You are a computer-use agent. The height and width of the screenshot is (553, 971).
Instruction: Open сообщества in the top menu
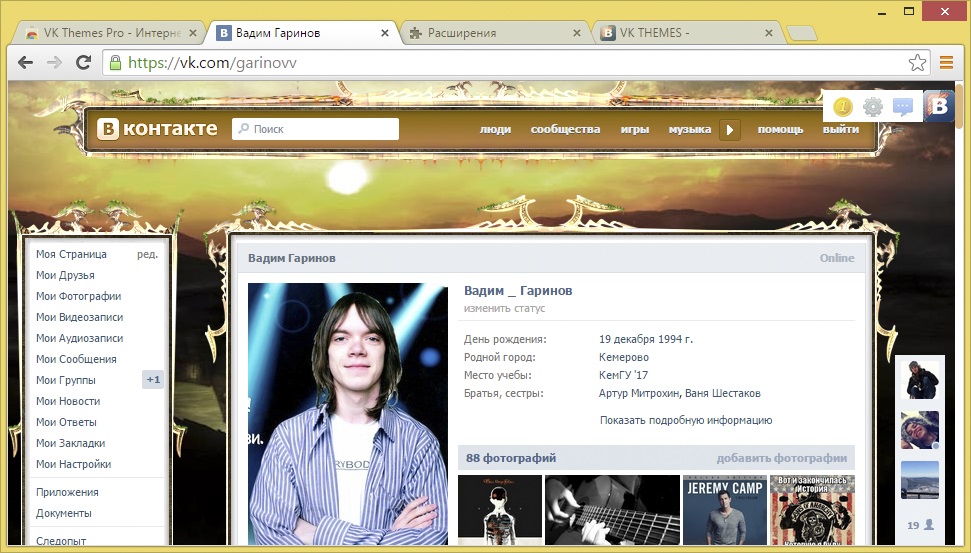click(565, 129)
